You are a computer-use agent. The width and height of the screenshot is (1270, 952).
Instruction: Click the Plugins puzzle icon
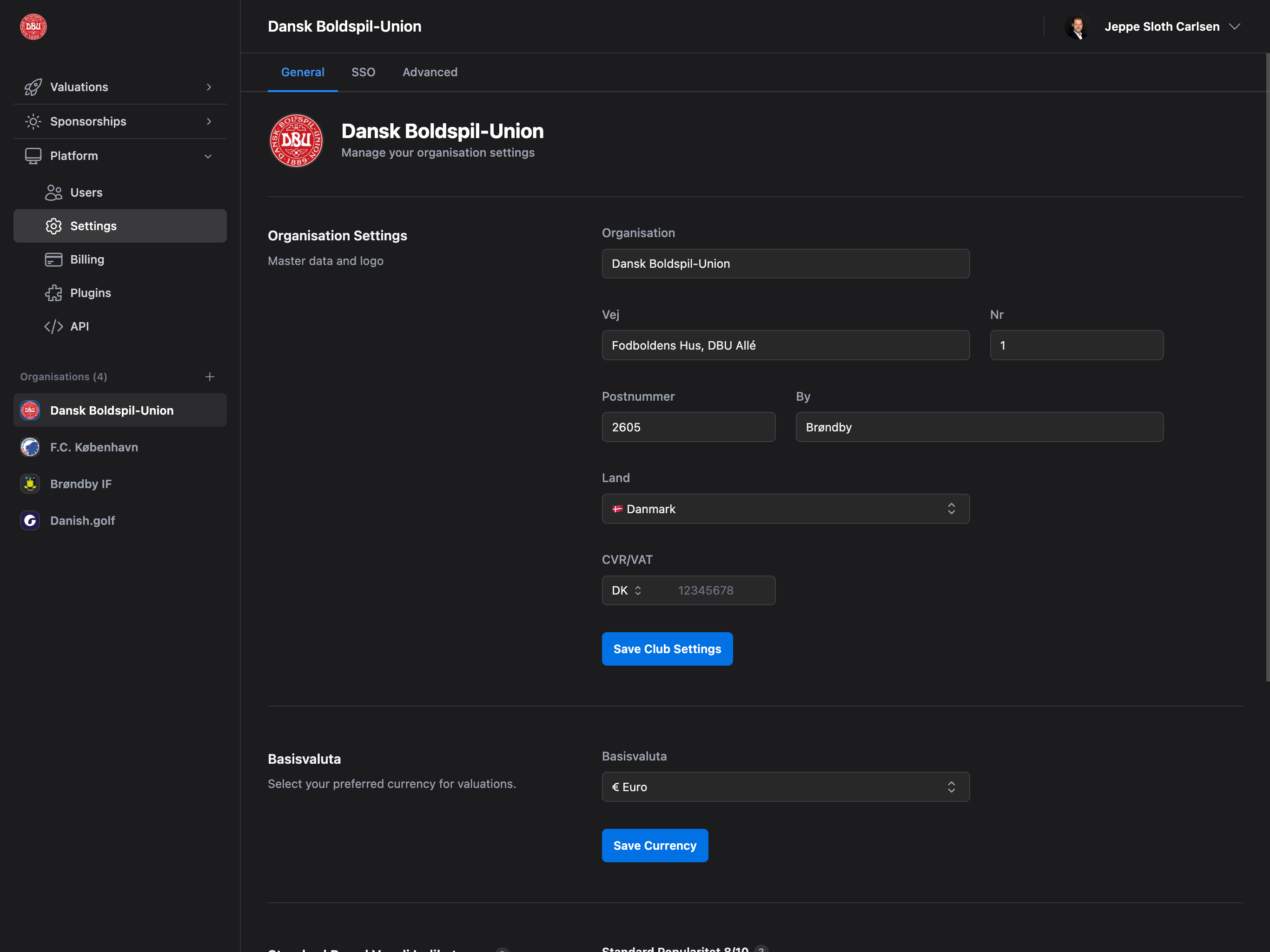(53, 292)
